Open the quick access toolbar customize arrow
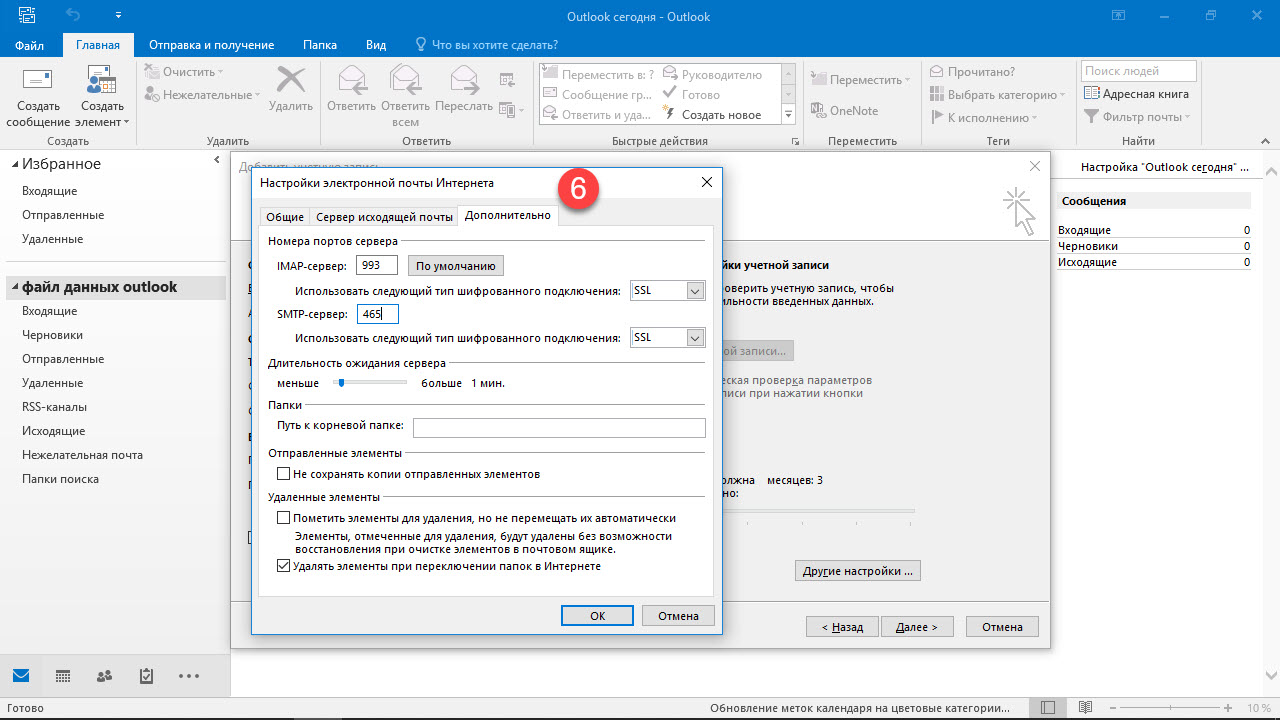1280x720 pixels. [118, 16]
